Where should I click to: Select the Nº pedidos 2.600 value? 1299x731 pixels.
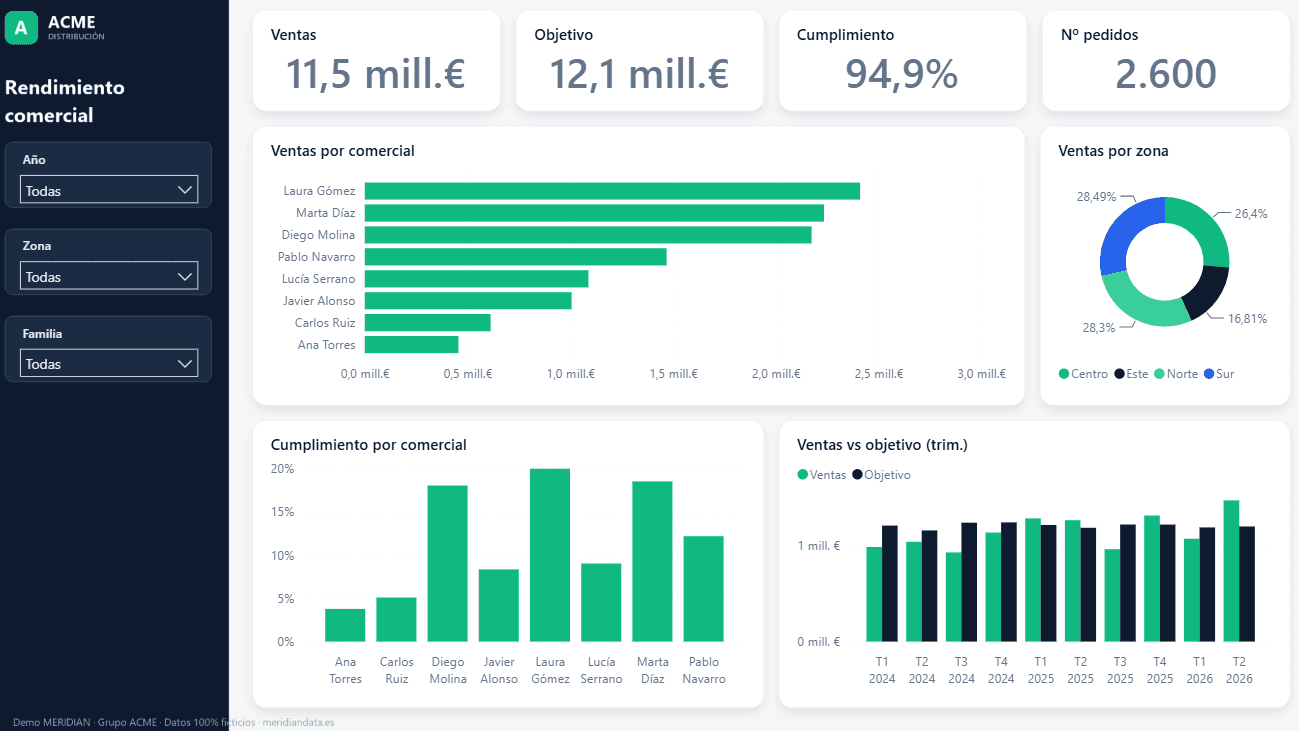1166,74
